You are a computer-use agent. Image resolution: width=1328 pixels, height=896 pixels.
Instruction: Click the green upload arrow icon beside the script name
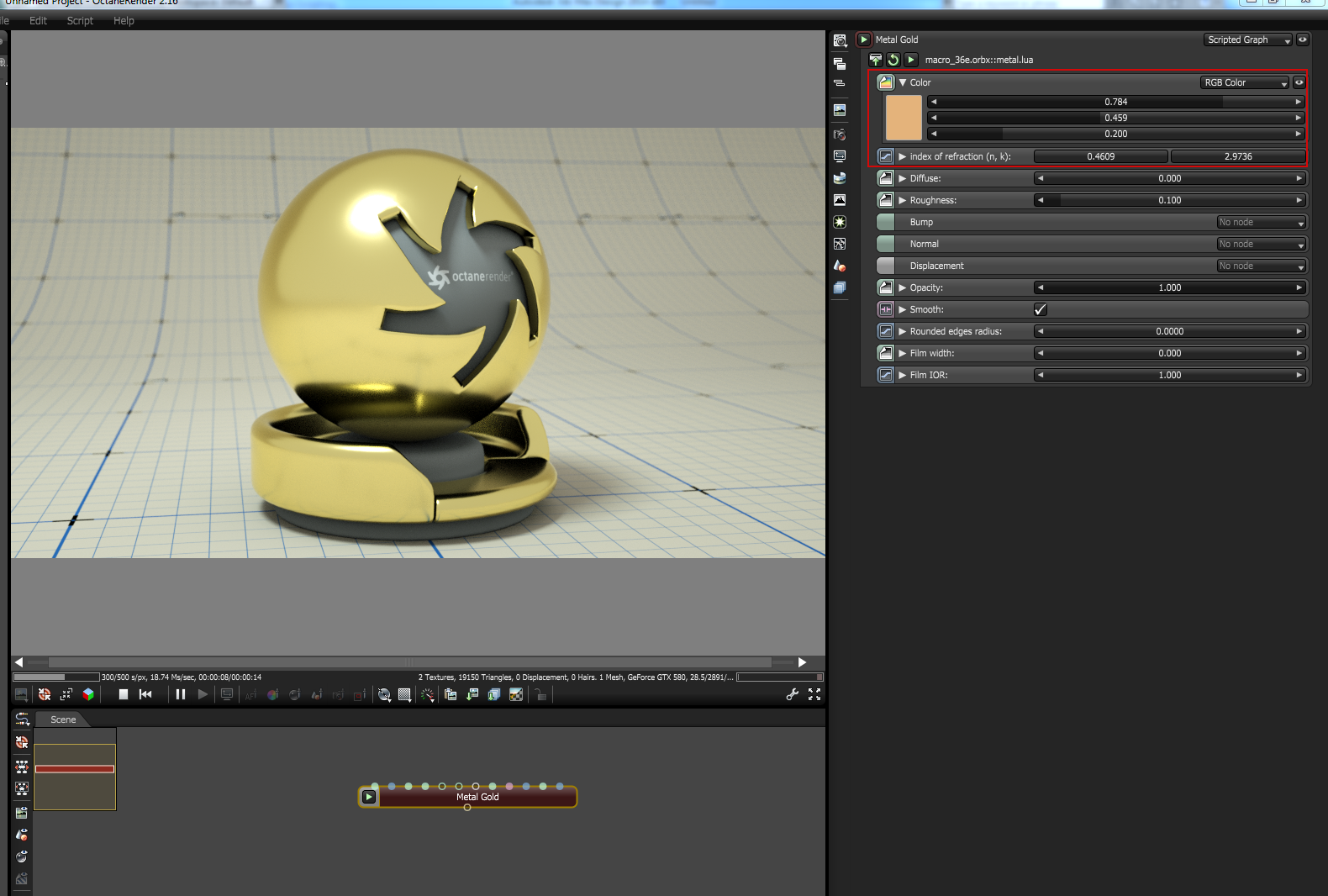pyautogui.click(x=876, y=60)
